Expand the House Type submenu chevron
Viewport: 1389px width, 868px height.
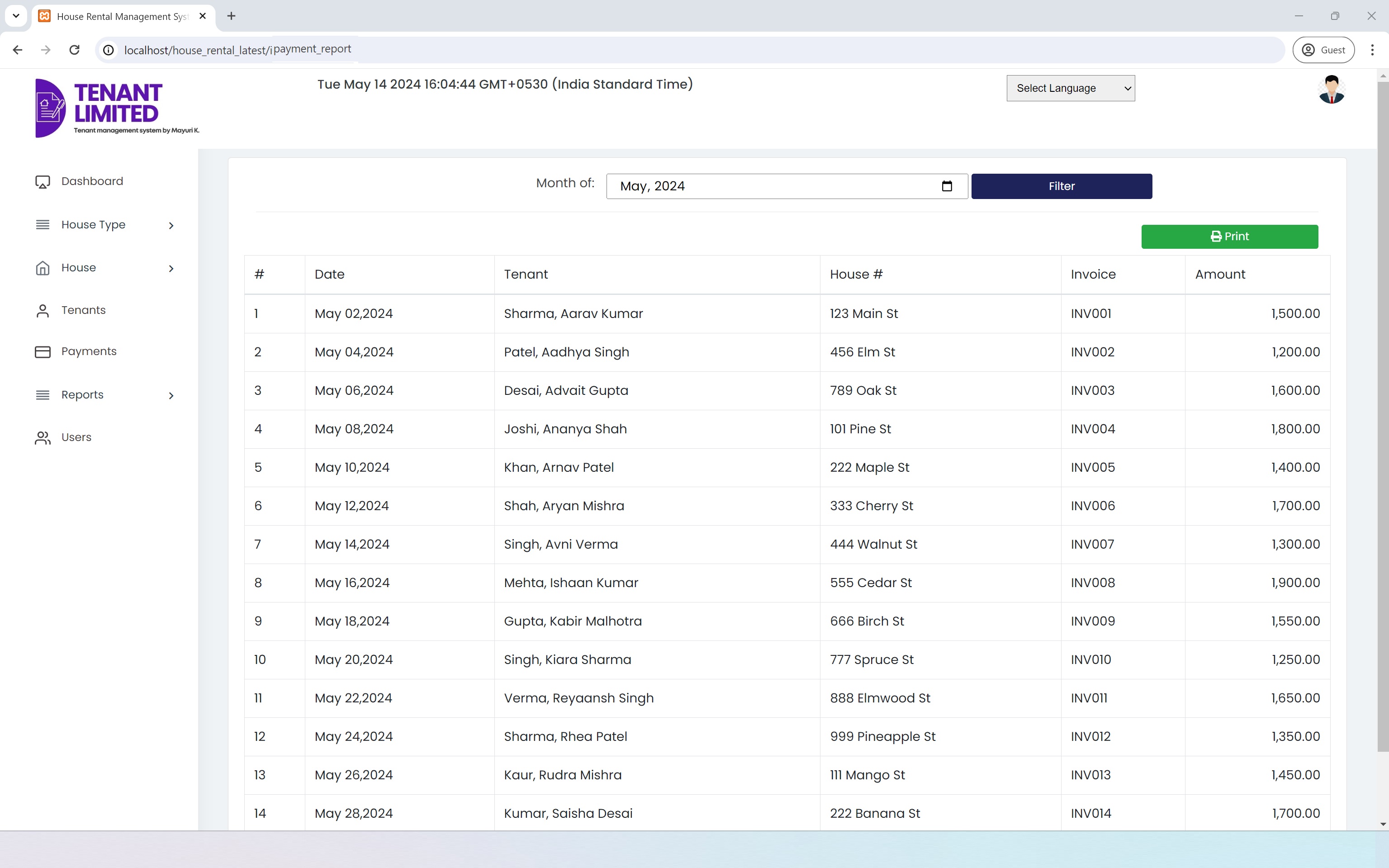[x=171, y=226]
